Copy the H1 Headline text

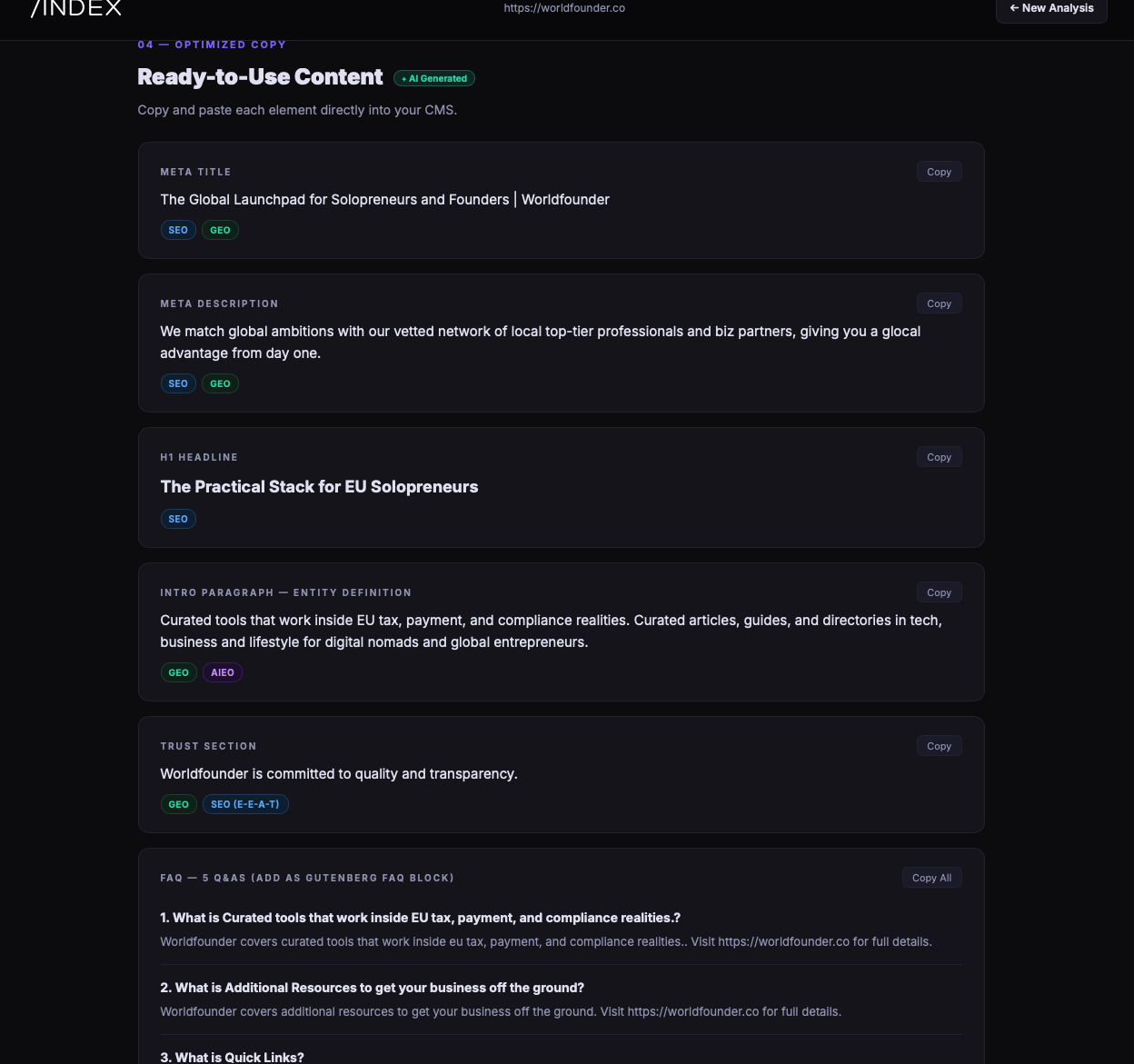click(x=939, y=457)
